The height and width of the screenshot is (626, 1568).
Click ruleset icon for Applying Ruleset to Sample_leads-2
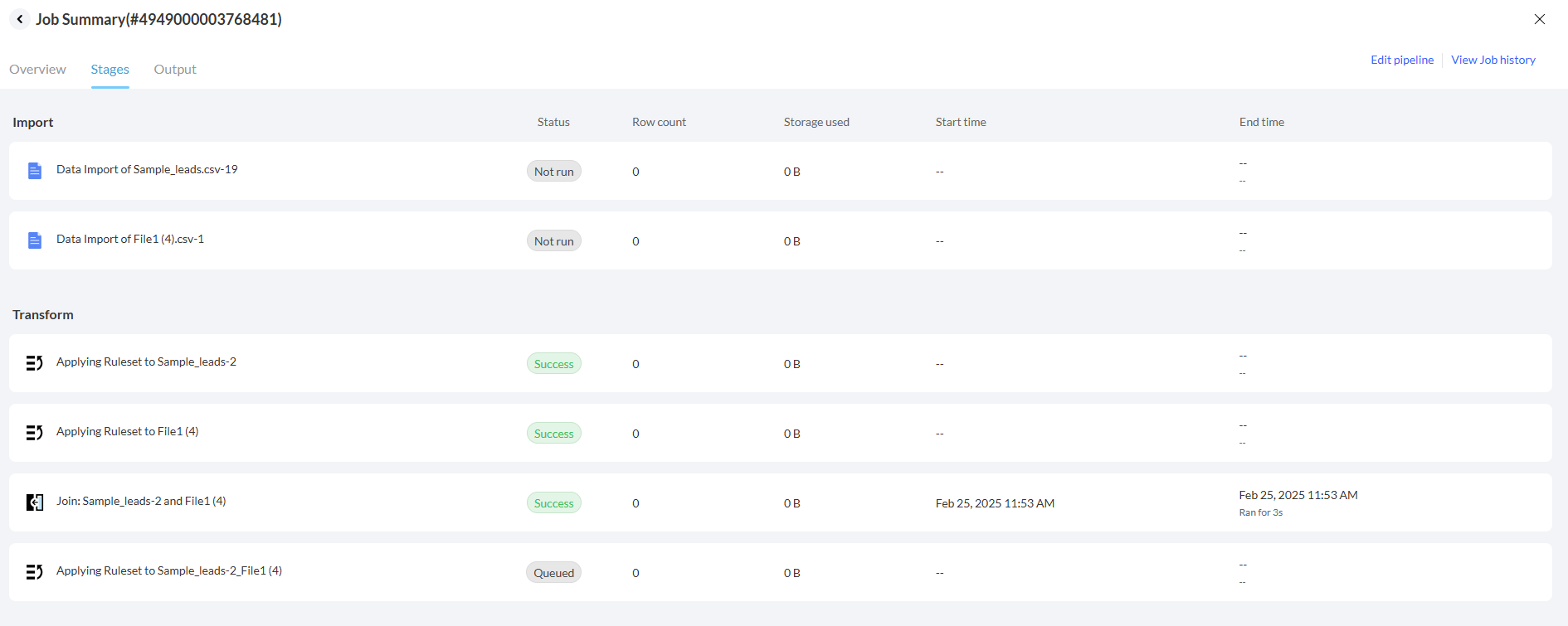point(35,363)
